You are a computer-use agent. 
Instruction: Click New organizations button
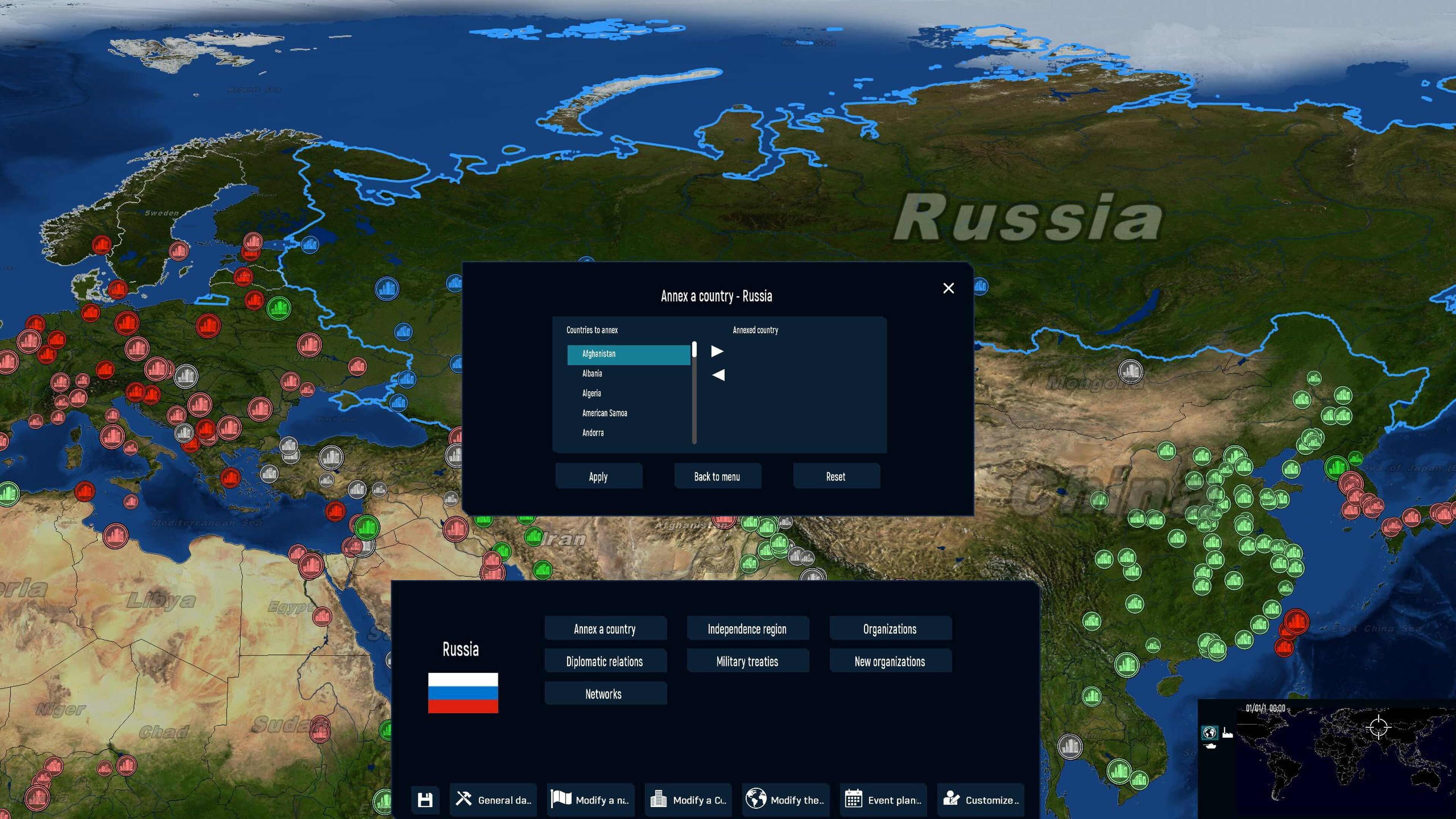click(x=889, y=661)
